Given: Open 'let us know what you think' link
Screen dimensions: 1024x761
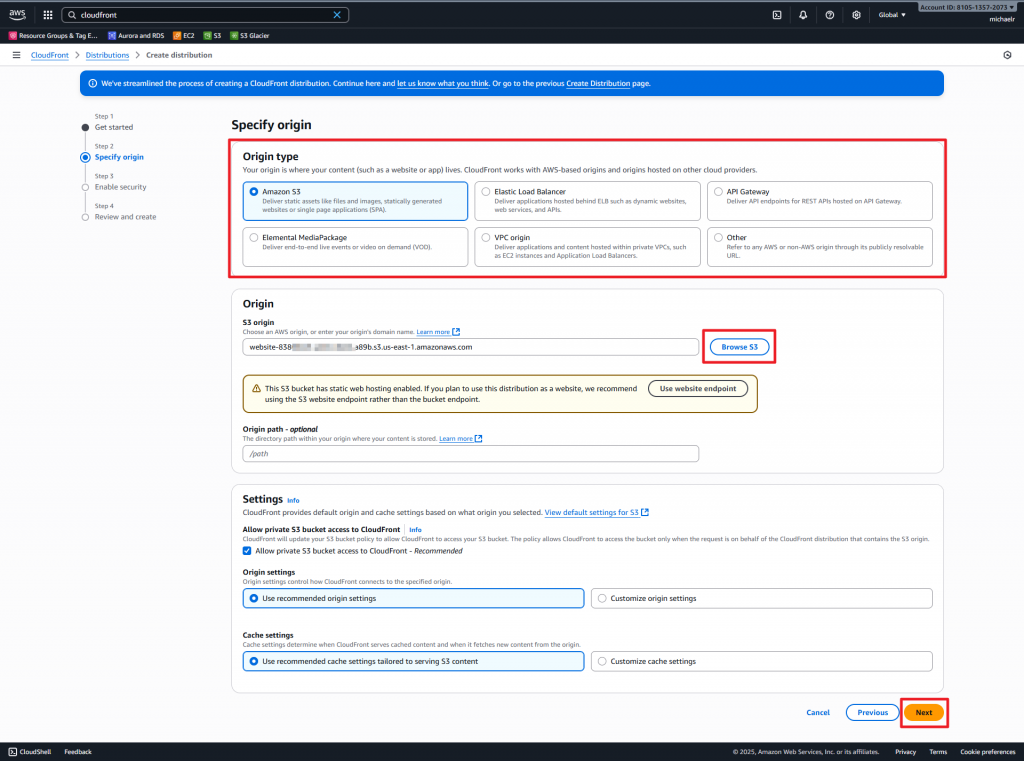Looking at the screenshot, I should tap(443, 83).
